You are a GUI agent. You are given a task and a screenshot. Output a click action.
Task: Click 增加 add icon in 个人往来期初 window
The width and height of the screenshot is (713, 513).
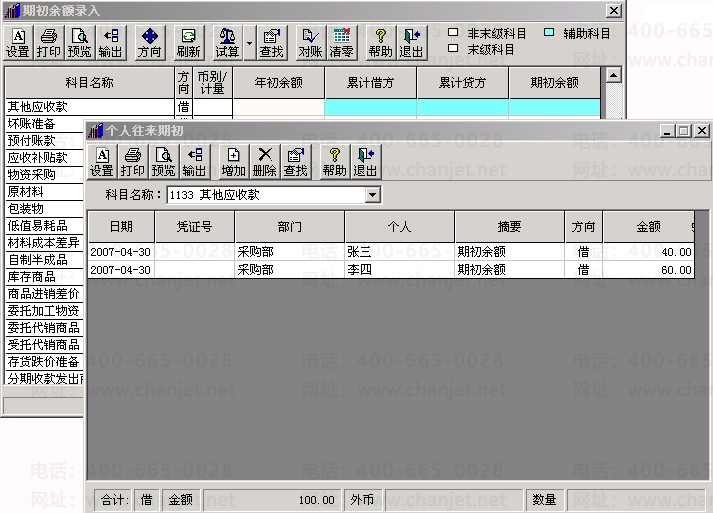click(x=233, y=162)
